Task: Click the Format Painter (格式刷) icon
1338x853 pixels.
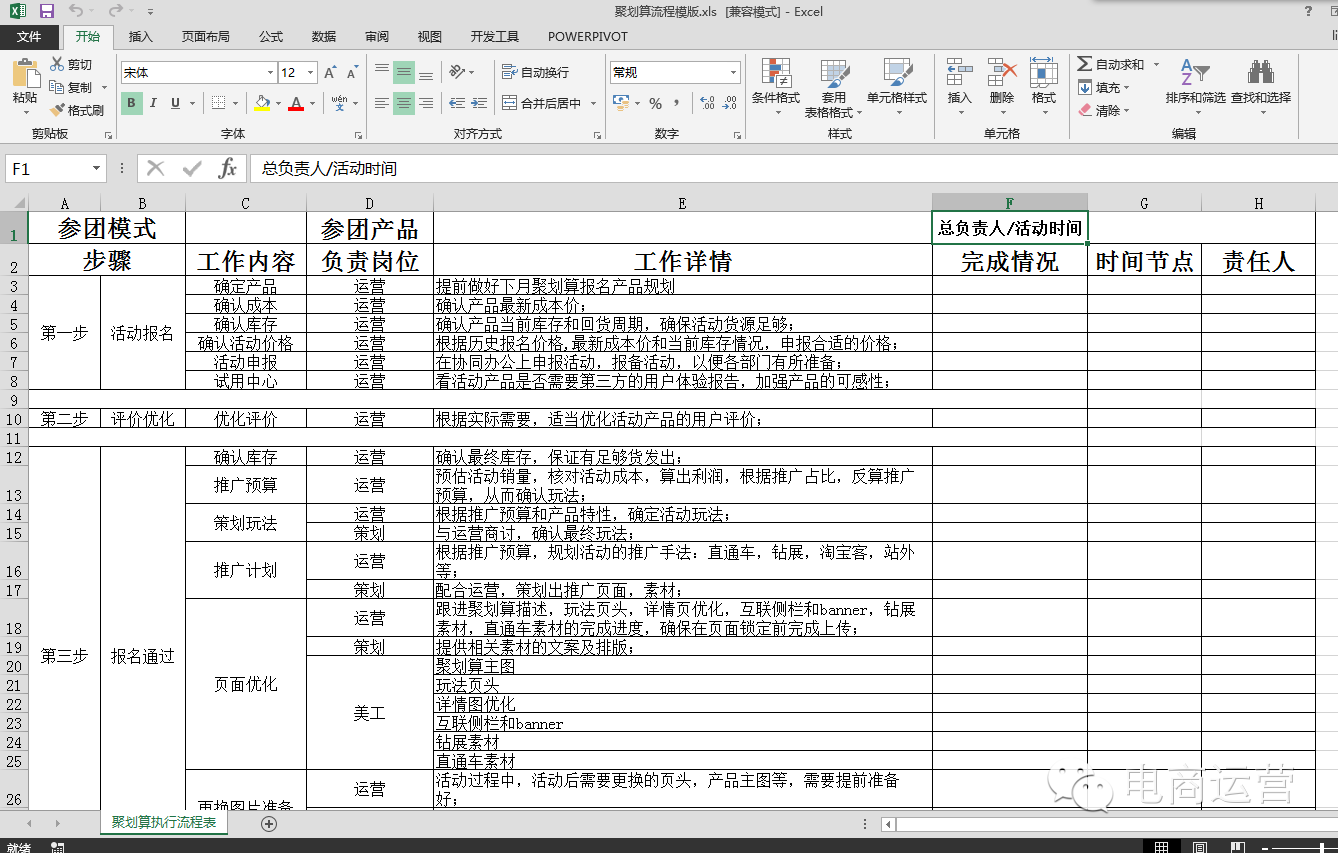Action: click(x=58, y=110)
